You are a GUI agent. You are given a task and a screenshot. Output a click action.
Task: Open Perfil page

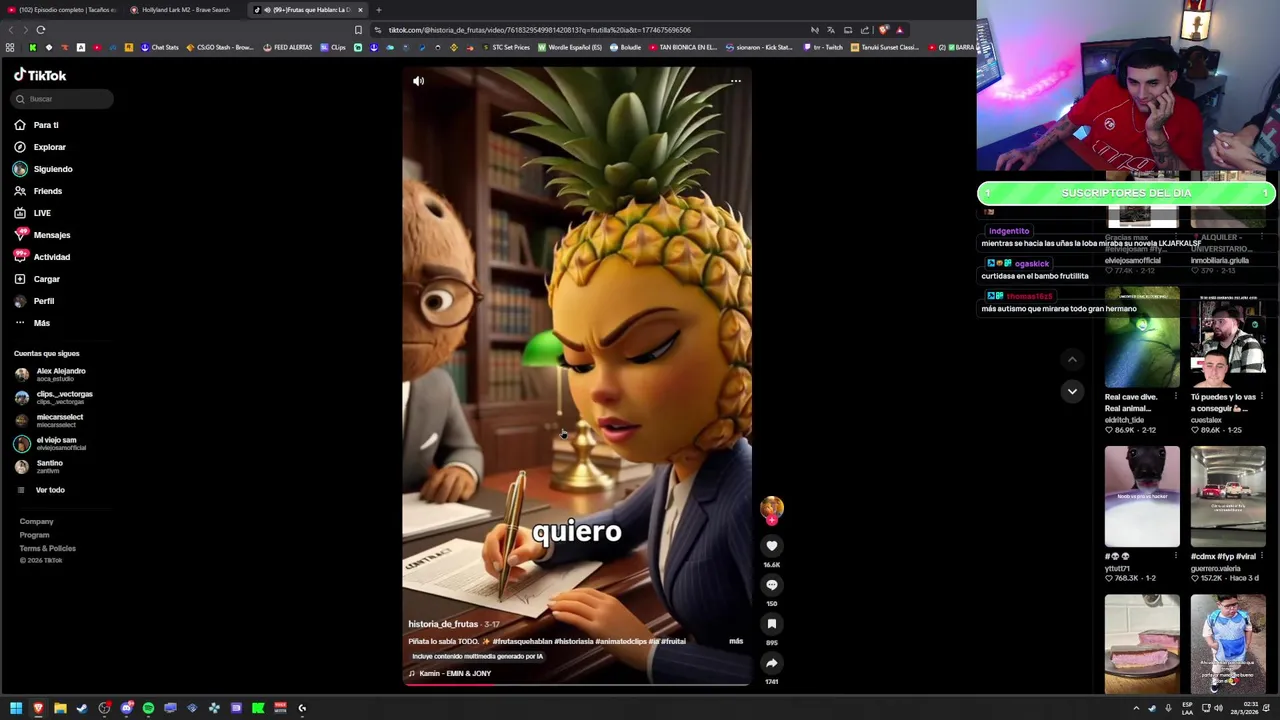tap(44, 301)
